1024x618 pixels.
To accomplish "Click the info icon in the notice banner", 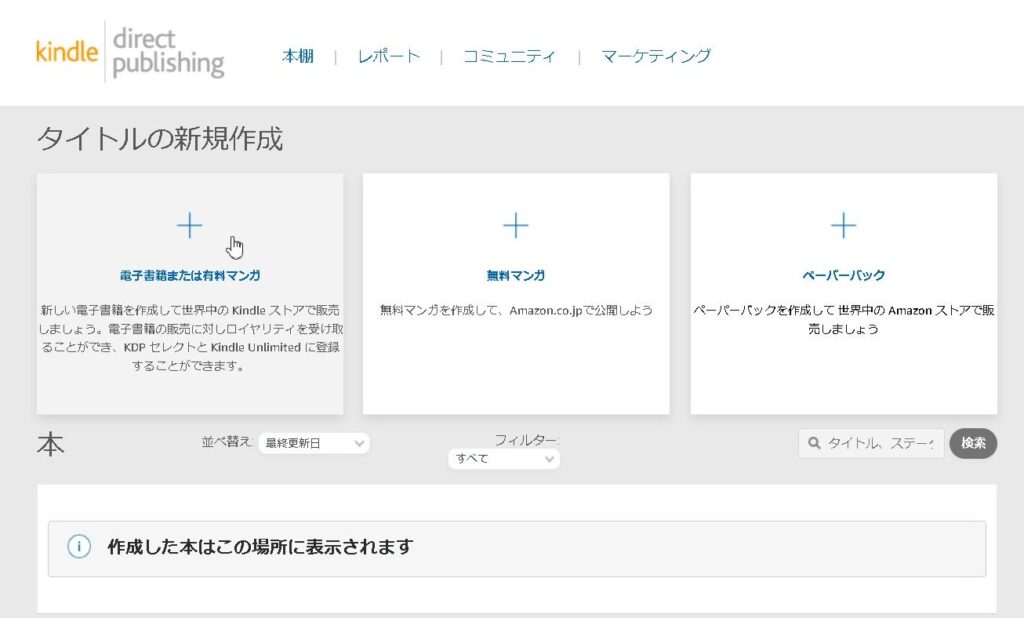I will [79, 547].
